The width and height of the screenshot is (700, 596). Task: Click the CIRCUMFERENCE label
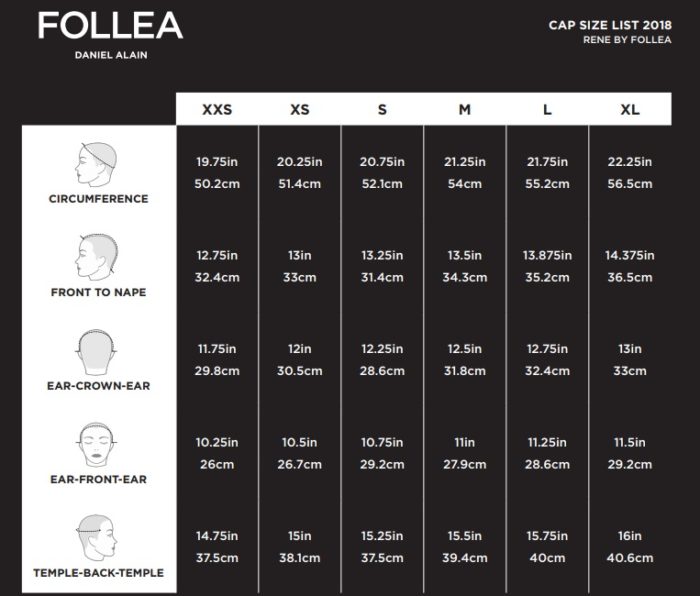click(99, 199)
